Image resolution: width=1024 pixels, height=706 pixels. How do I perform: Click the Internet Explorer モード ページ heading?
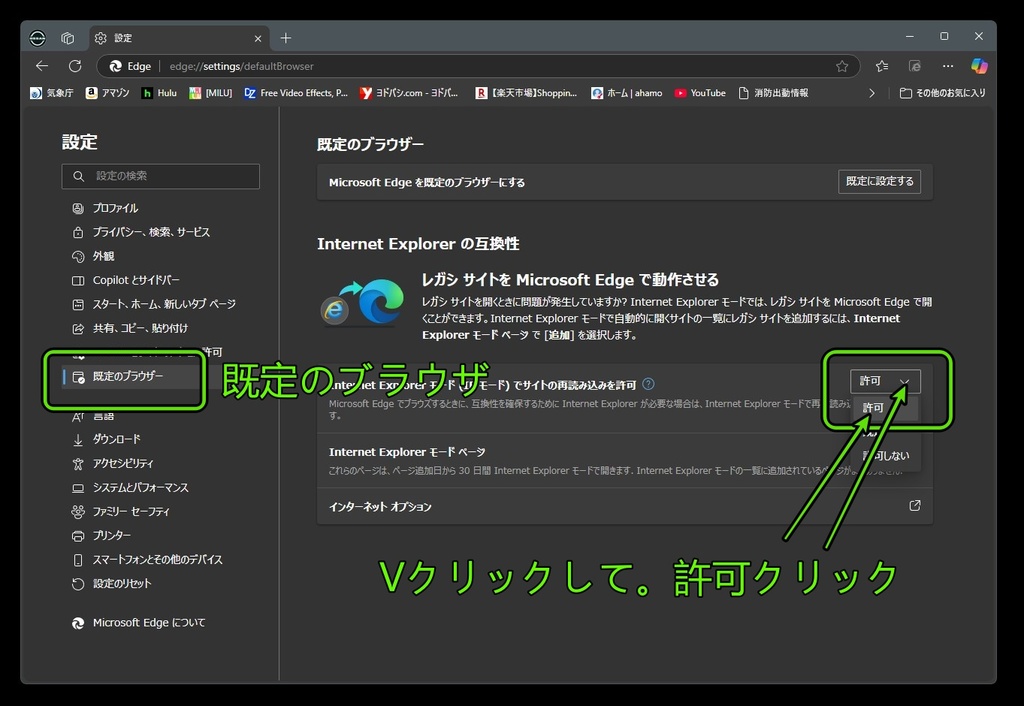pos(407,452)
